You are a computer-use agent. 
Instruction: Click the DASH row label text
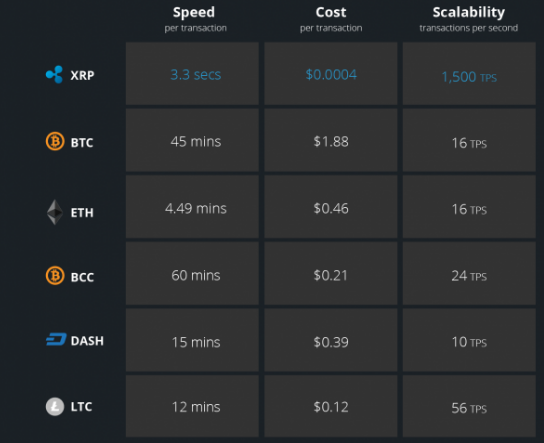tap(87, 341)
